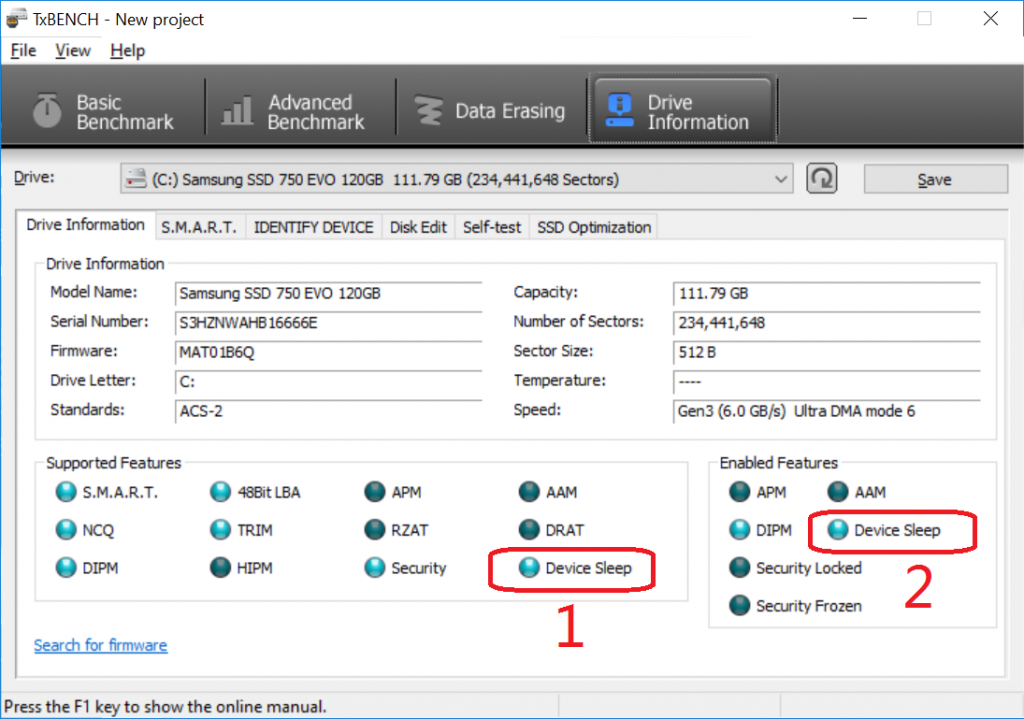Image resolution: width=1024 pixels, height=719 pixels.
Task: Switch to the S.M.A.R.T. tab
Action: click(x=199, y=227)
